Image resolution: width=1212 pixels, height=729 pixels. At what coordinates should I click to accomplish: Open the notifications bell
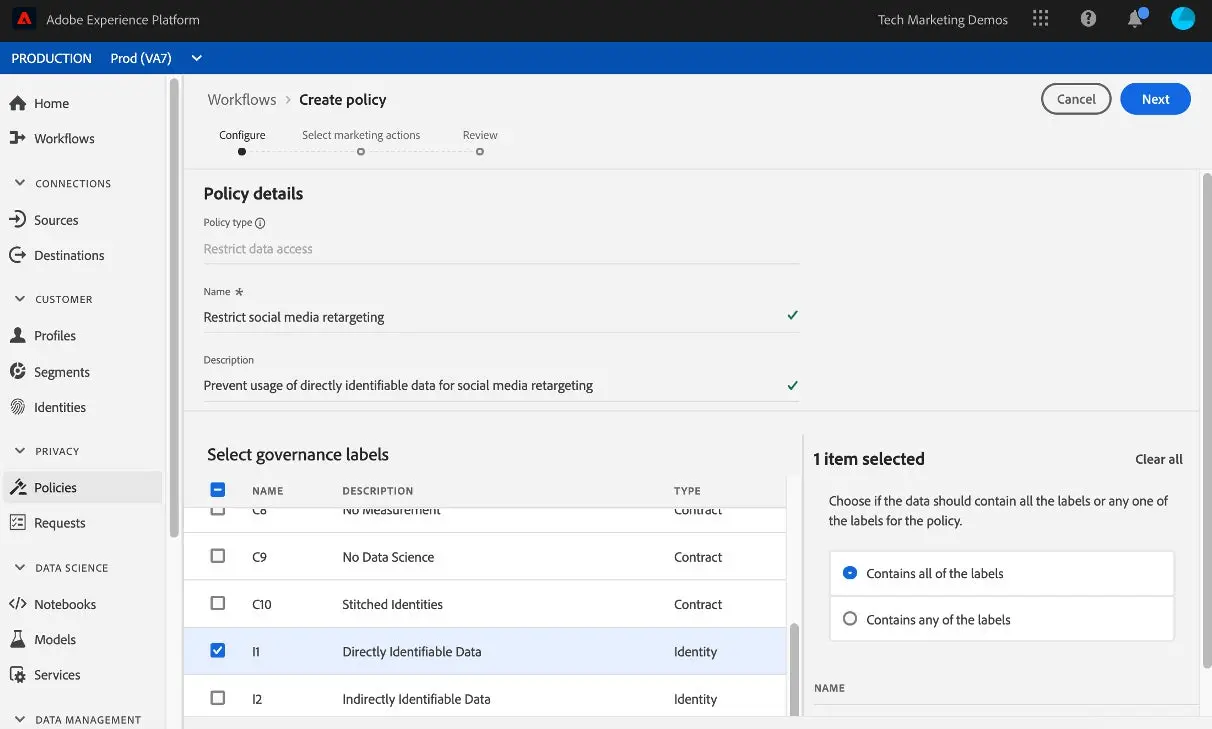tap(1135, 18)
